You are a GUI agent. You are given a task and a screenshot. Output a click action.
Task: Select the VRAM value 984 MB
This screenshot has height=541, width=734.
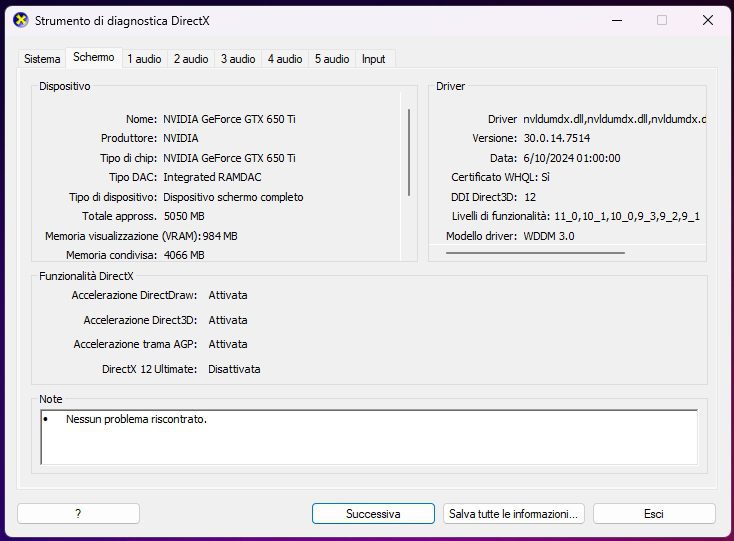pos(220,236)
